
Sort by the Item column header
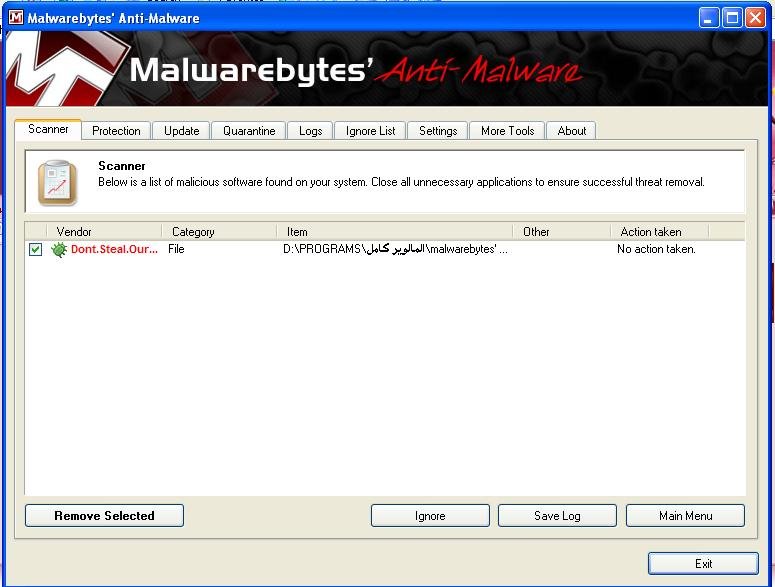pos(394,231)
